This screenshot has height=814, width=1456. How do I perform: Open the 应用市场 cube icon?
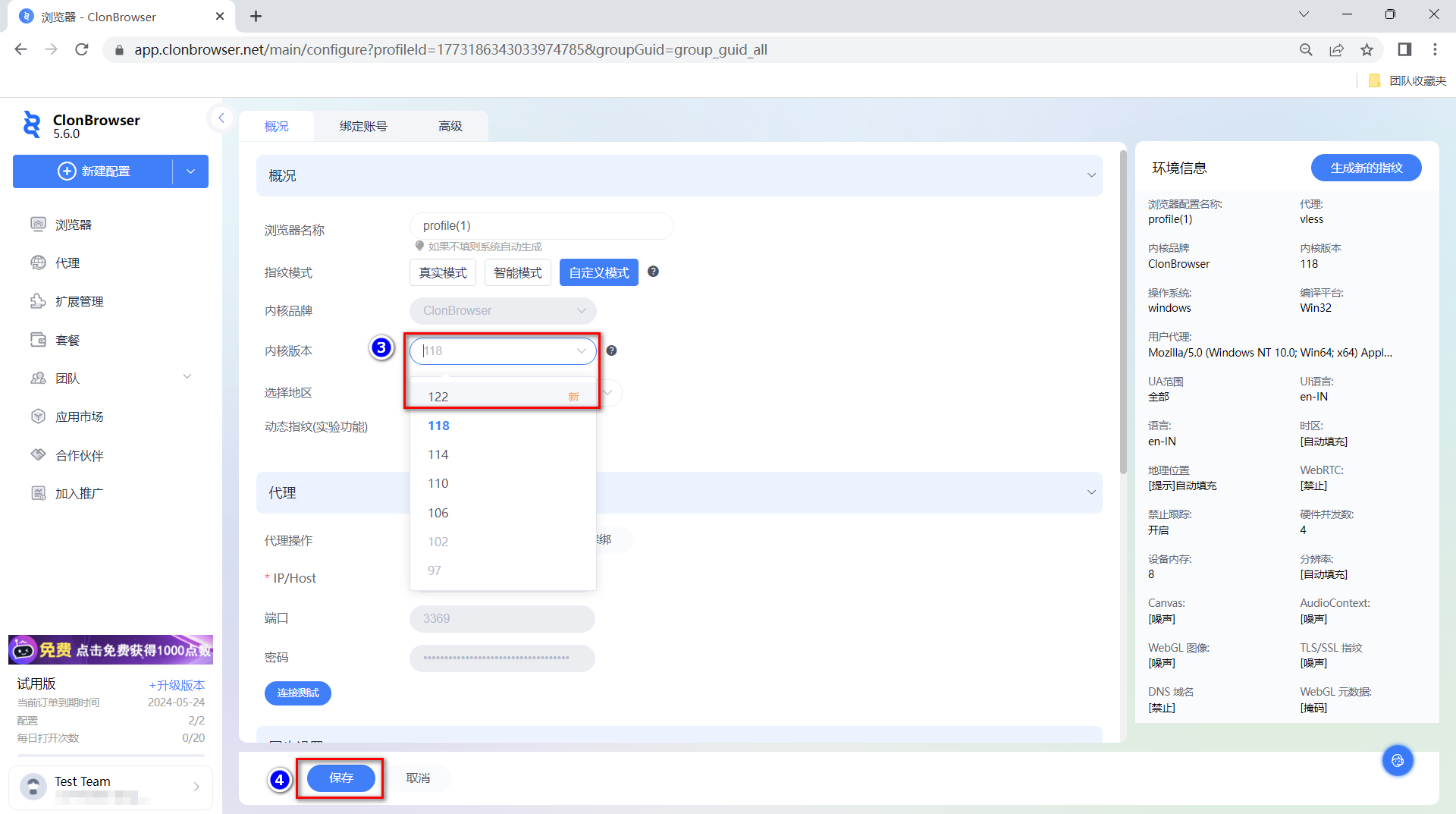point(38,416)
